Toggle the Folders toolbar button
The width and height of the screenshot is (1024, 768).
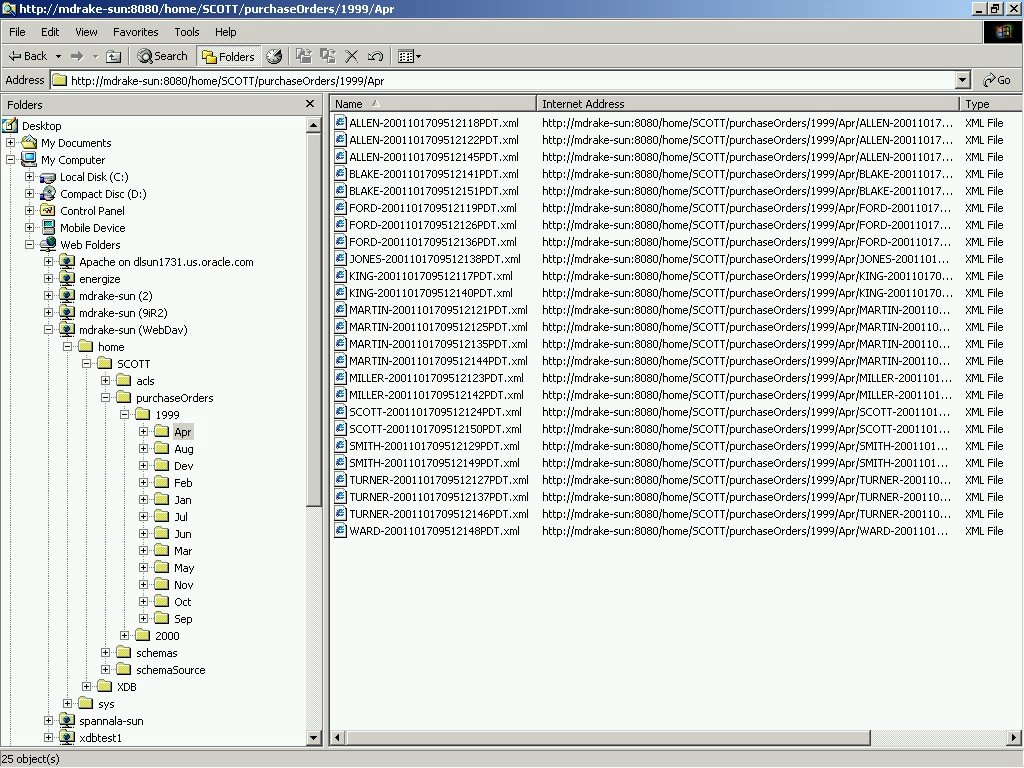229,57
